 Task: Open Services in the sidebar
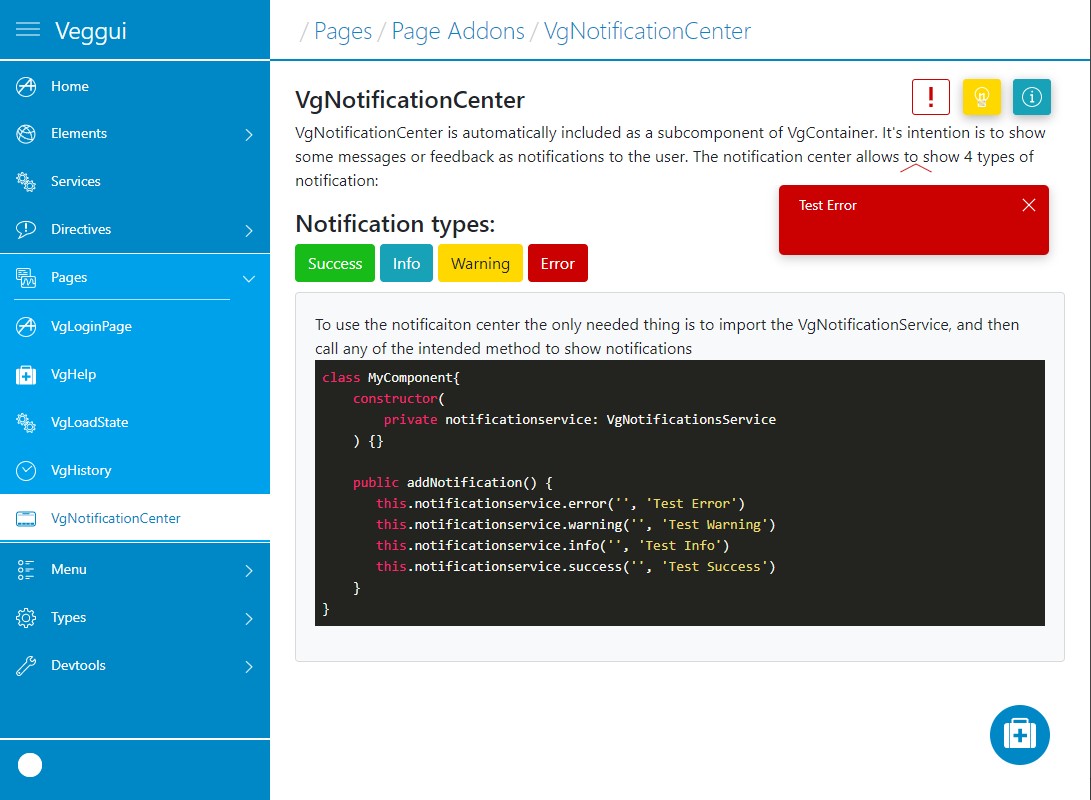(76, 182)
